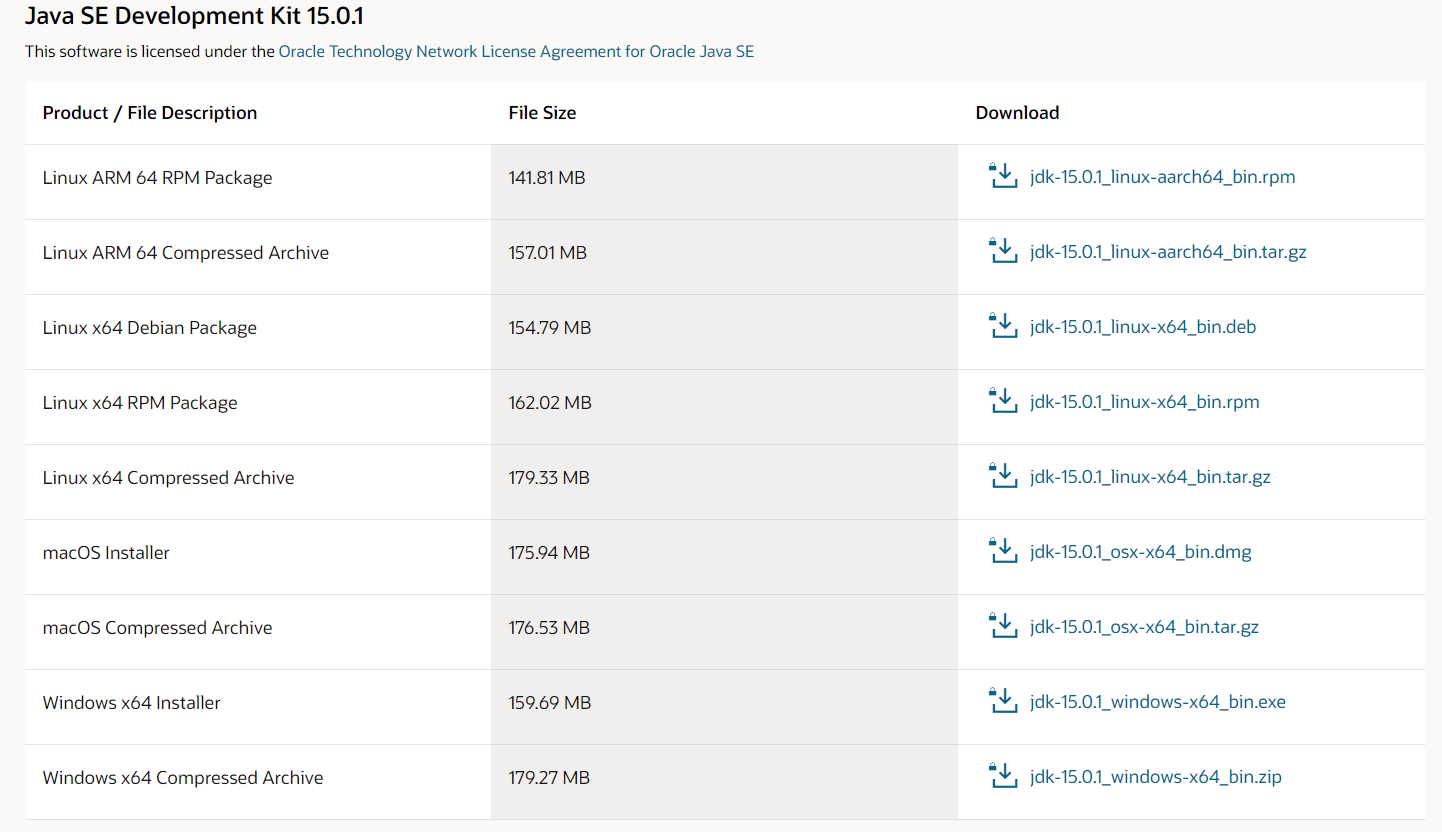The width and height of the screenshot is (1442, 832).
Task: Download jdk-15.0.1_windows-x64_bin.zip link
Action: coord(1156,777)
